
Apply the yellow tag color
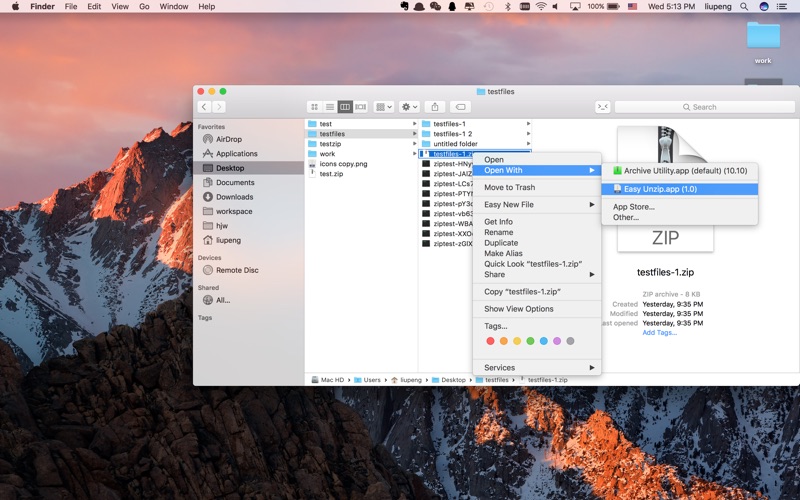(517, 341)
